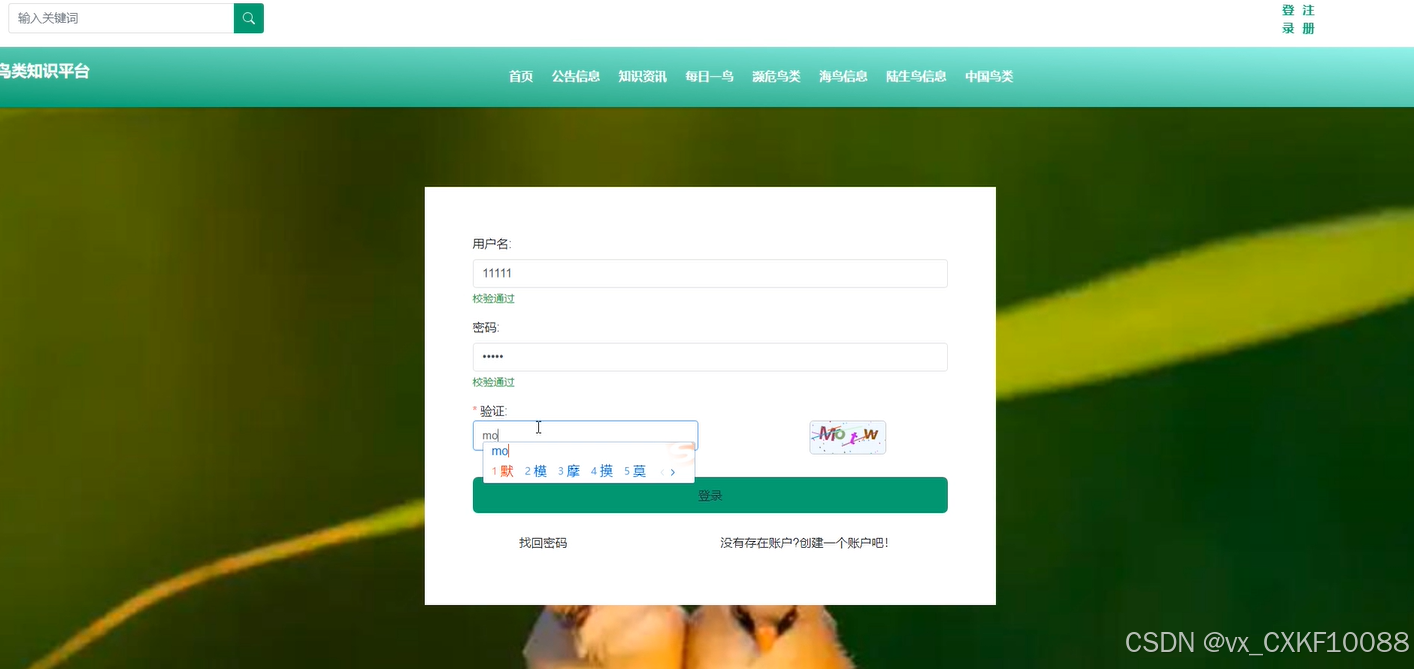Choose IME candidate 5 莫

tap(635, 471)
